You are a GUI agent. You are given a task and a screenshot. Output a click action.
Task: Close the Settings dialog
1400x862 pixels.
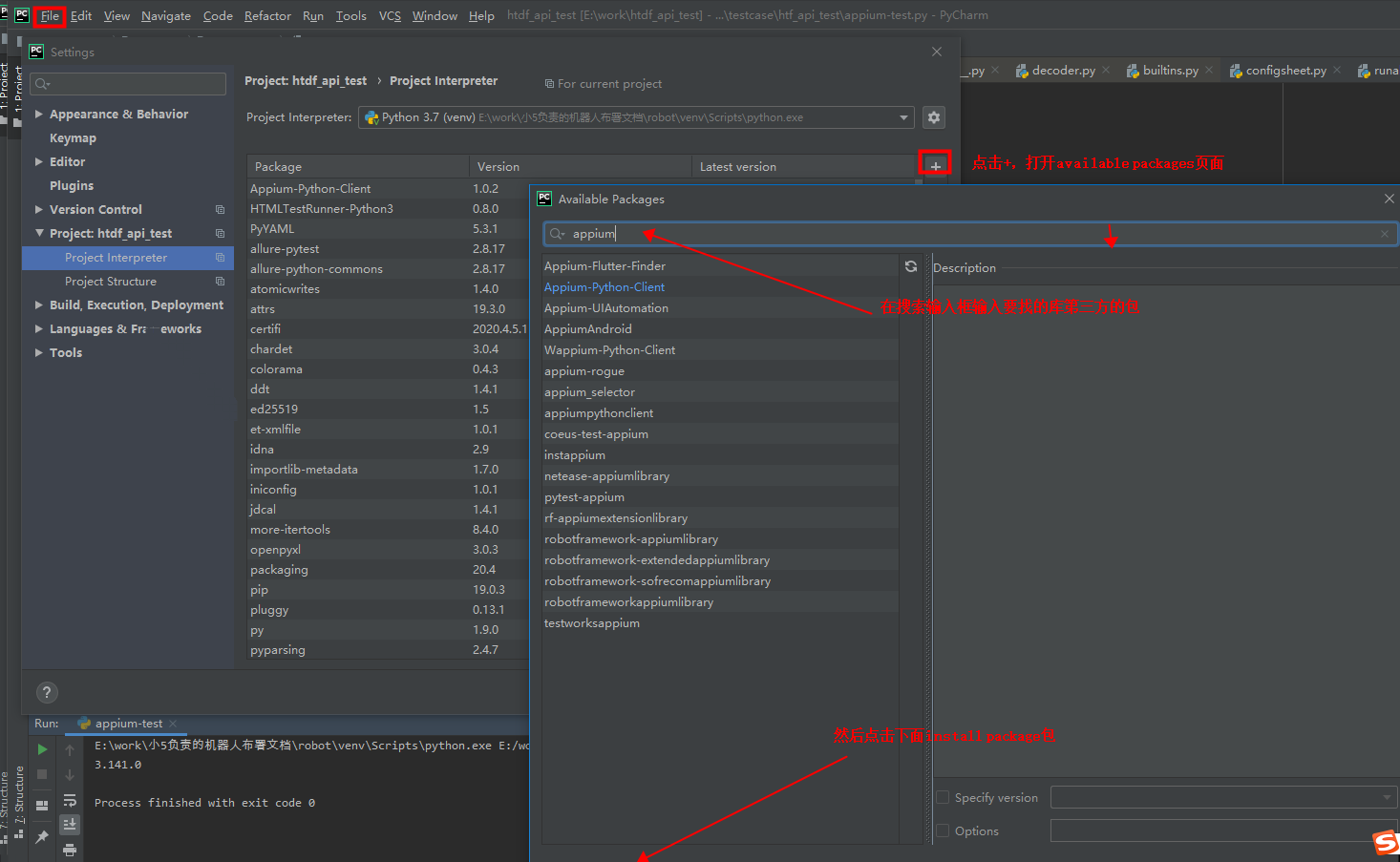click(x=937, y=52)
